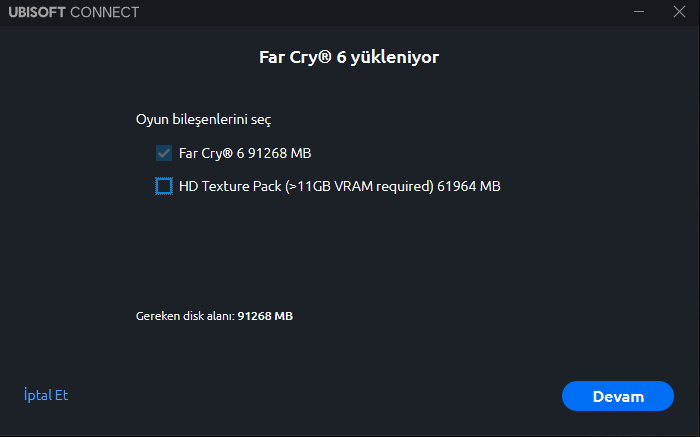Click the >11GB VRAM required note
700x437 pixels.
click(x=359, y=185)
